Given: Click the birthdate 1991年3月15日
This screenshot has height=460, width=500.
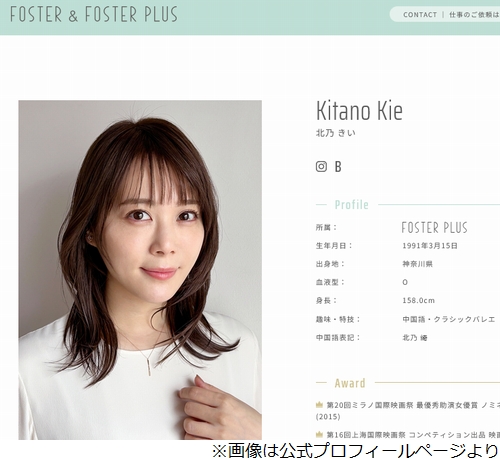Looking at the screenshot, I should (x=430, y=246).
